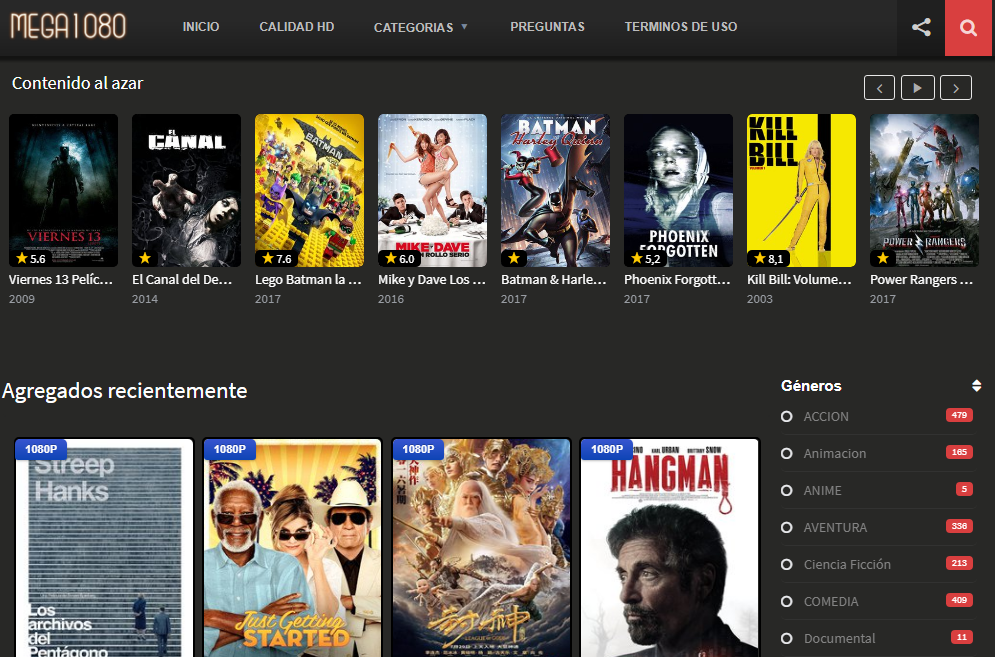This screenshot has width=995, height=657.
Task: Click star rating 6.0 on Mike y Dave
Action: (x=400, y=258)
